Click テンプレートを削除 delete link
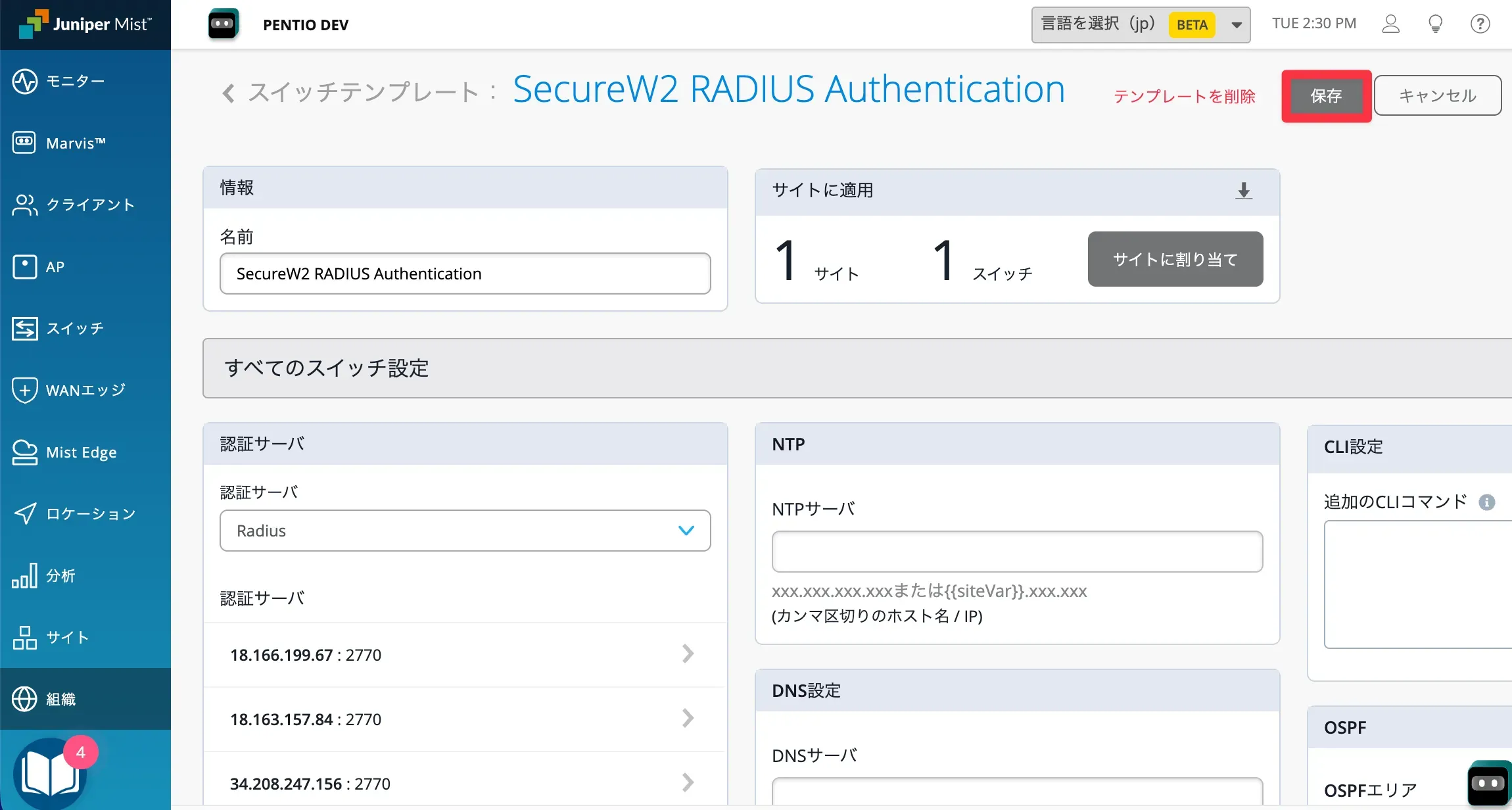 pos(1184,97)
